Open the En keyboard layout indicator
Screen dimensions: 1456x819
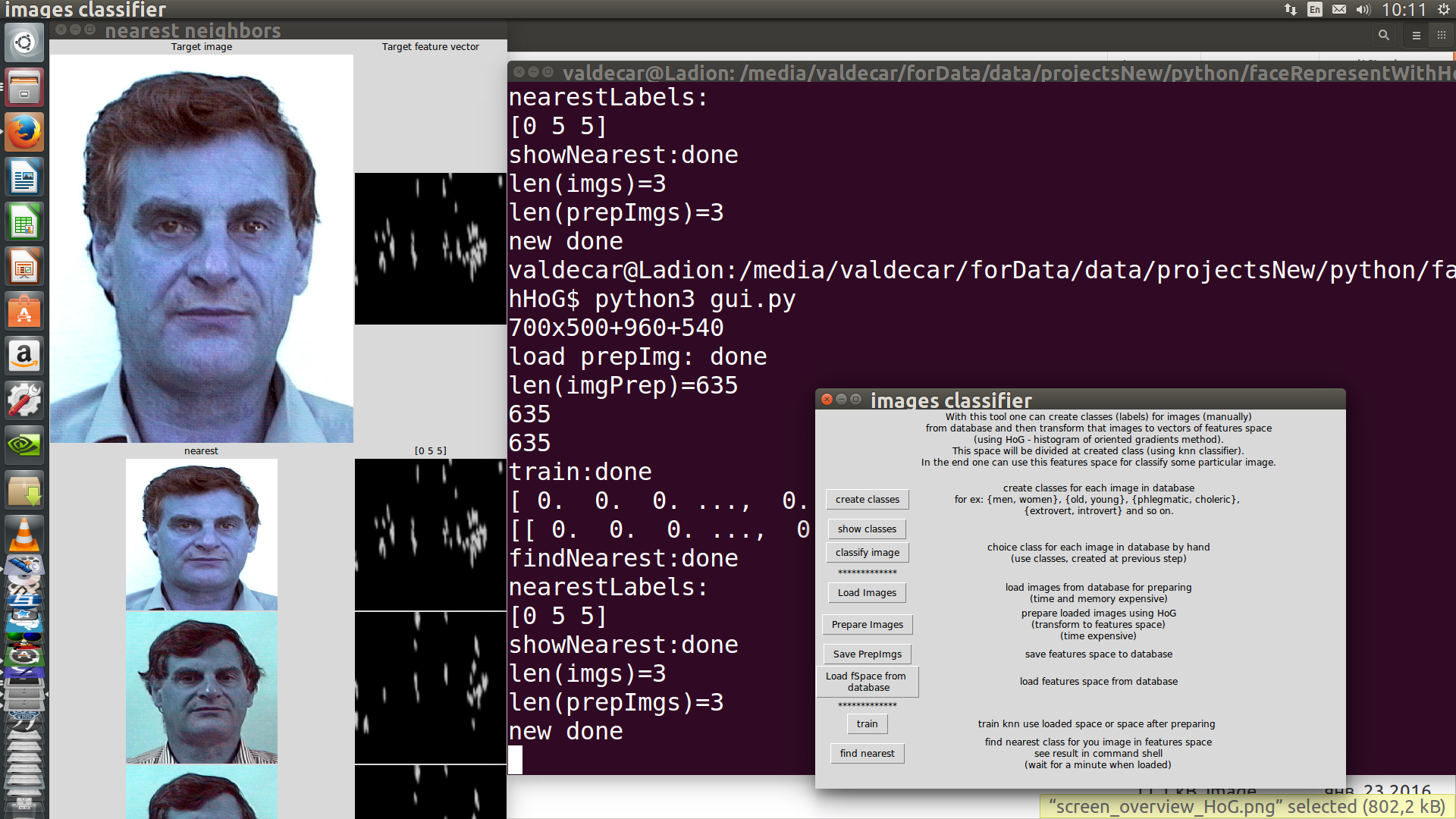tap(1315, 10)
